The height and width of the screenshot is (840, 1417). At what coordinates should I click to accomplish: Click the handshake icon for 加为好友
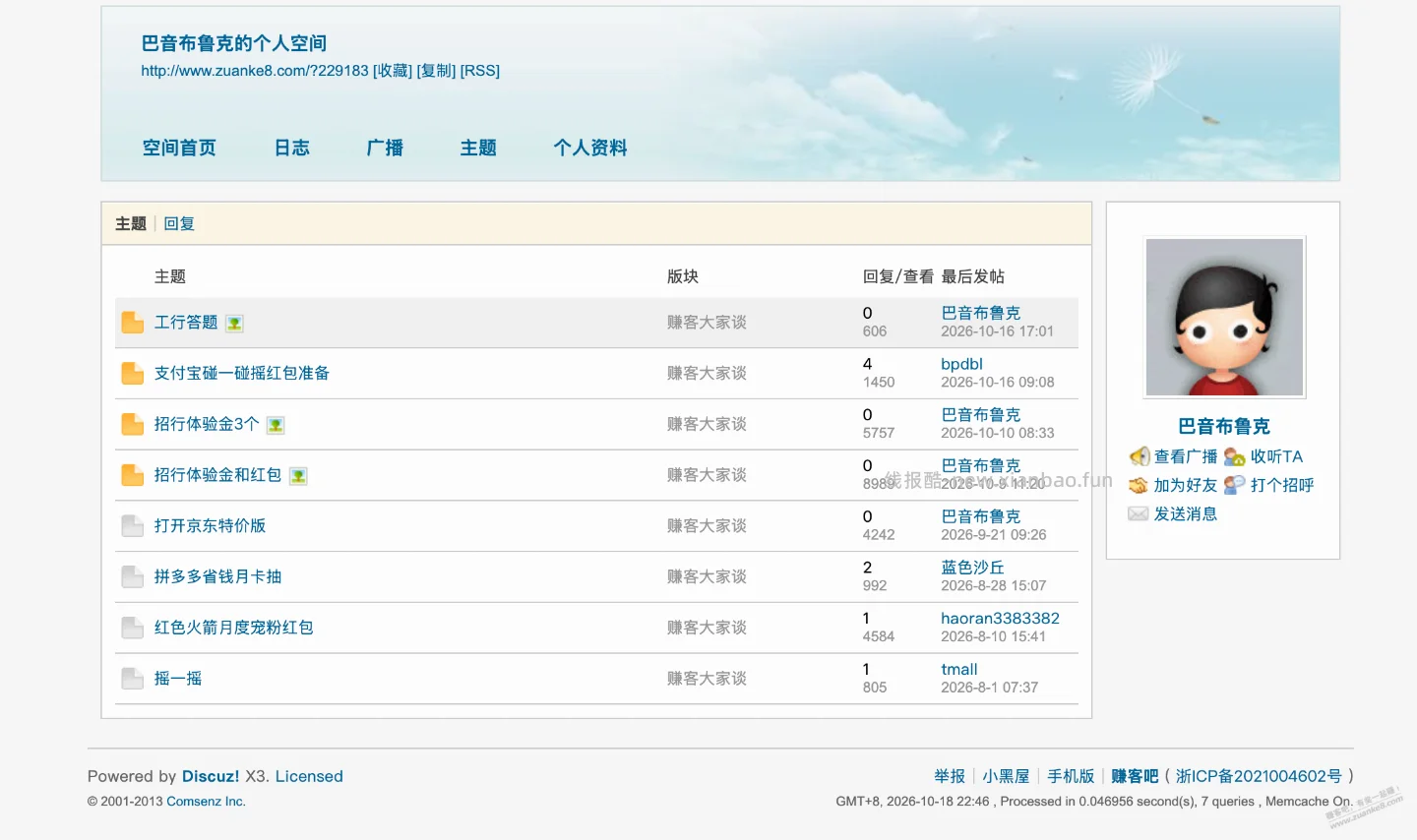1139,485
